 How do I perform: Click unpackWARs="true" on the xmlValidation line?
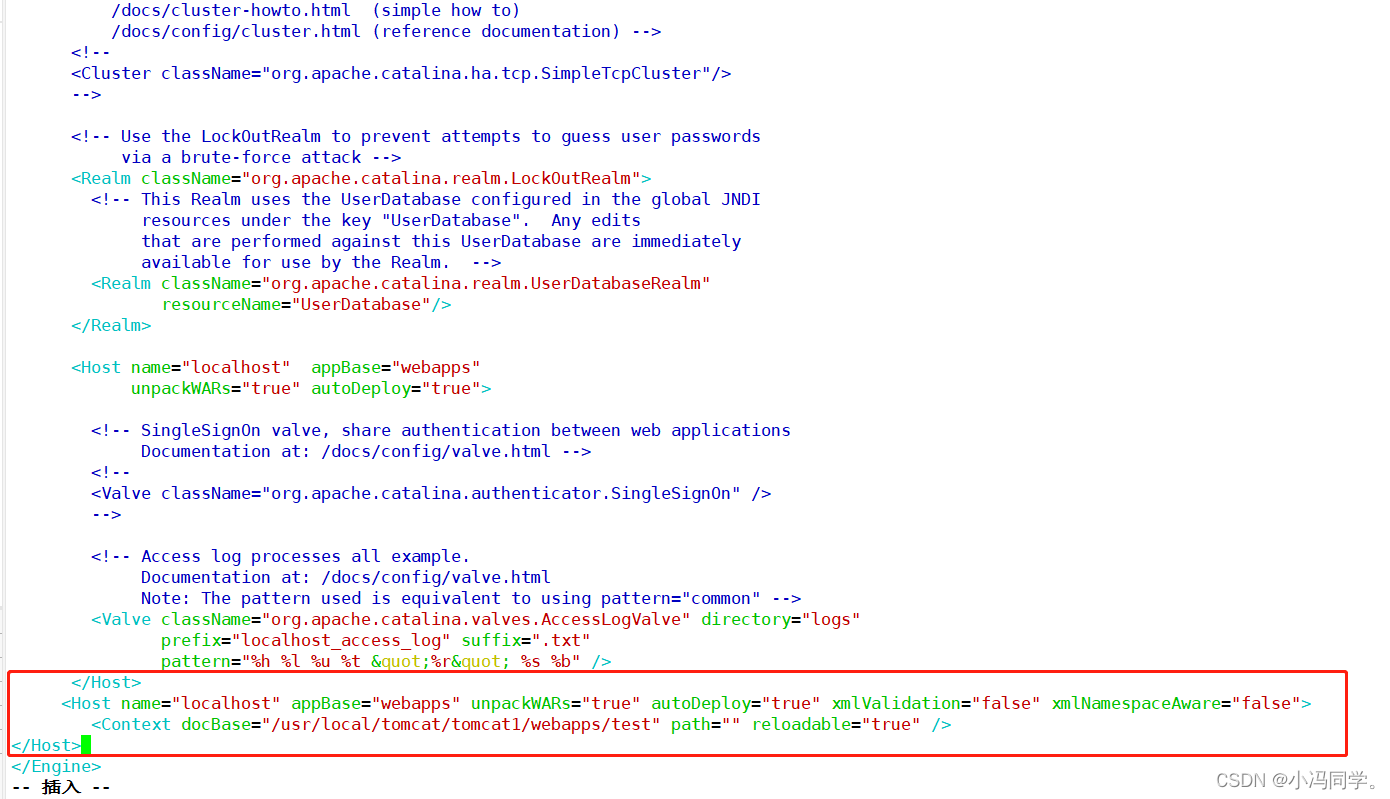tap(556, 703)
